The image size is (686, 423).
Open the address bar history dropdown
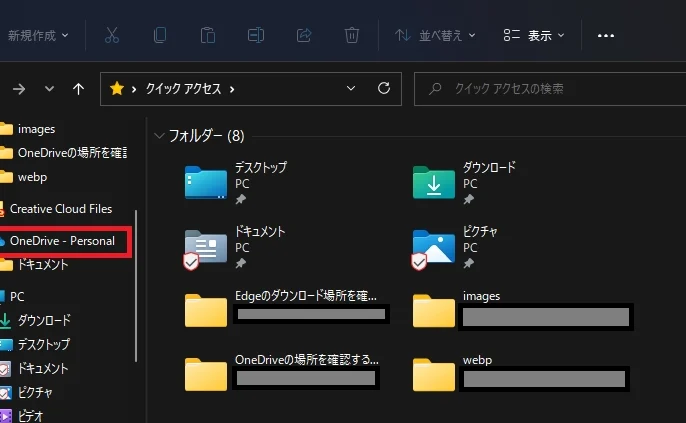[351, 88]
